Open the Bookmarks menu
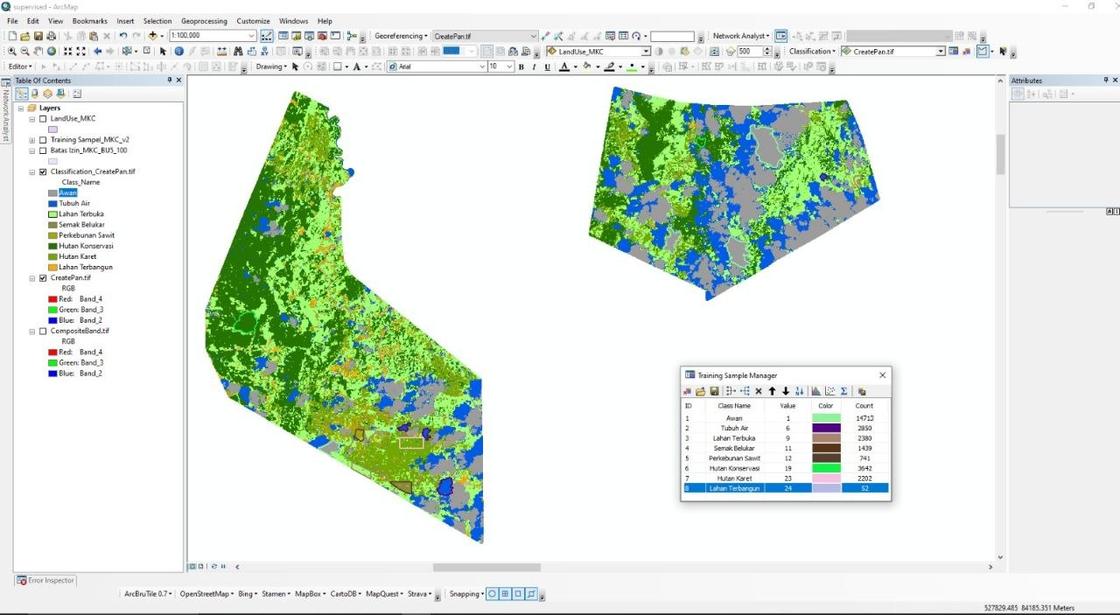Screen dimensions: 1120x615 tap(89, 21)
